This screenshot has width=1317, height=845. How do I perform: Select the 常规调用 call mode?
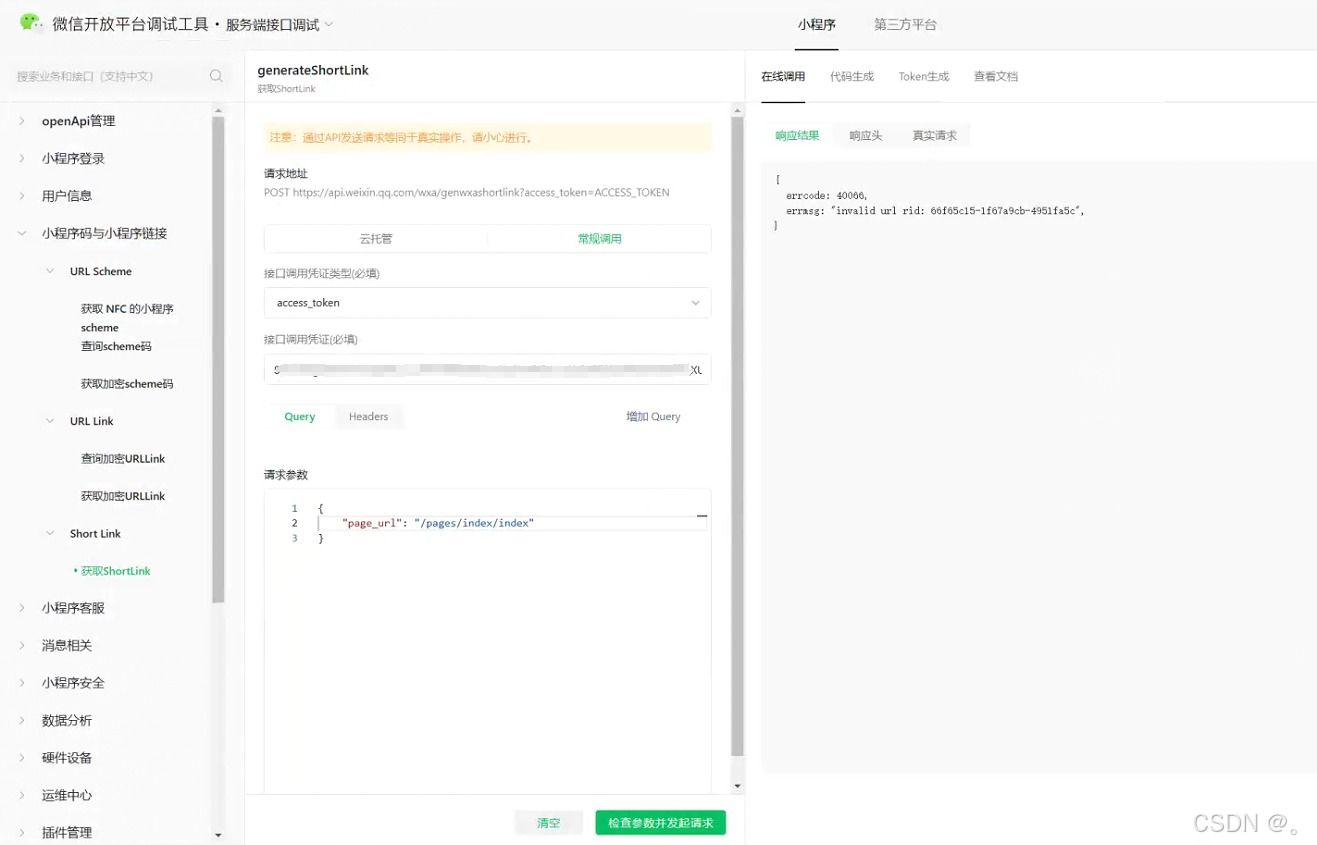point(600,239)
